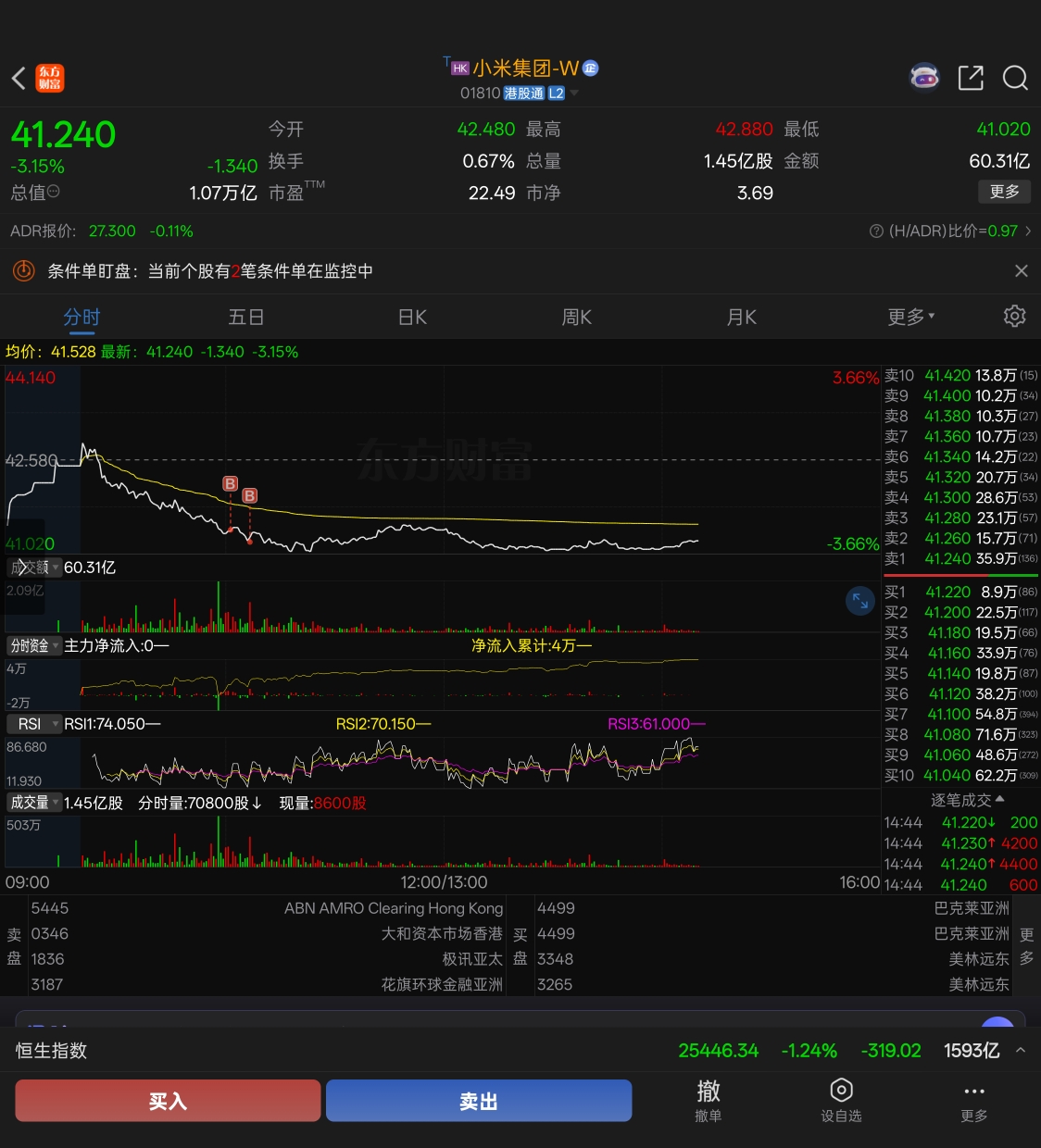The image size is (1041, 1148).
Task: Switch to the 日K chart tab
Action: point(412,318)
